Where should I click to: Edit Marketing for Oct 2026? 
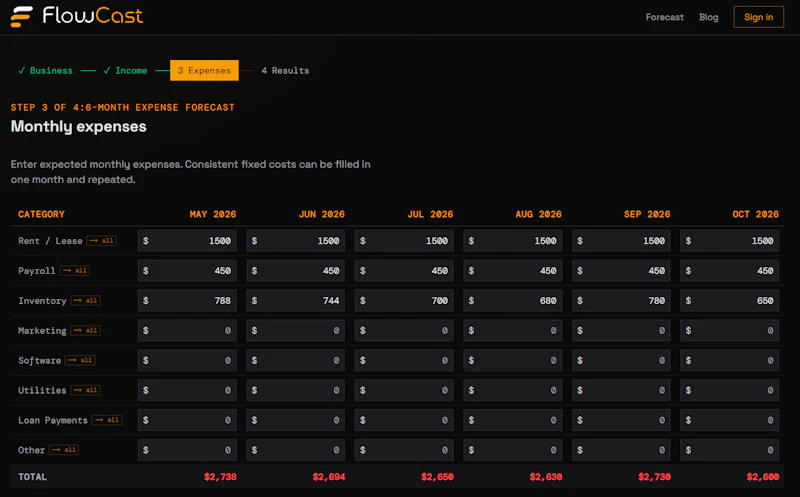730,331
